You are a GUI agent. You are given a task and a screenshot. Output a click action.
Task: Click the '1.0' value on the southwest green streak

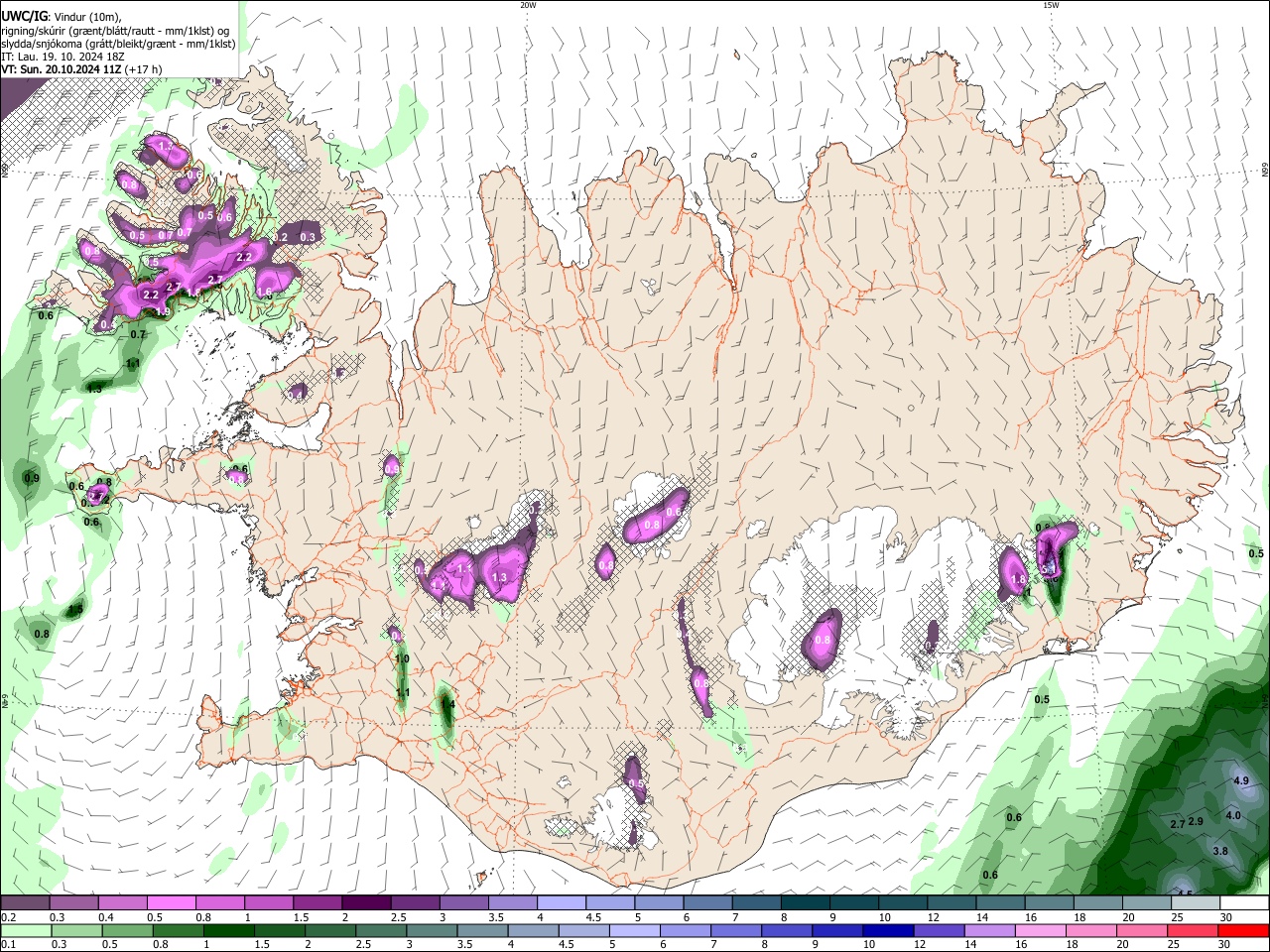[x=402, y=658]
